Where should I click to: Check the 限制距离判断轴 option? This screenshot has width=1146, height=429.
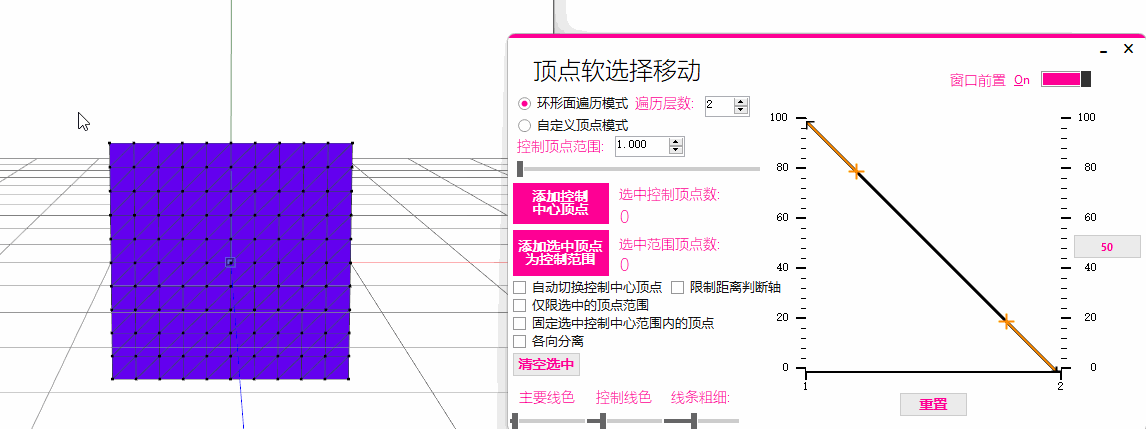(677, 288)
